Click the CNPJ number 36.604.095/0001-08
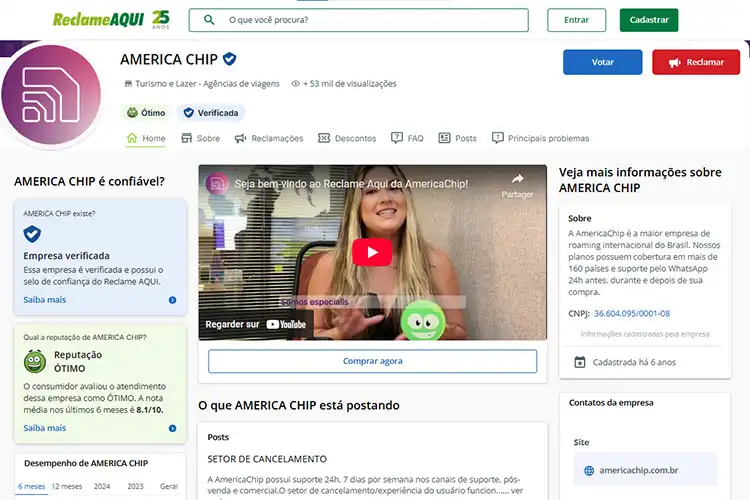 631,314
